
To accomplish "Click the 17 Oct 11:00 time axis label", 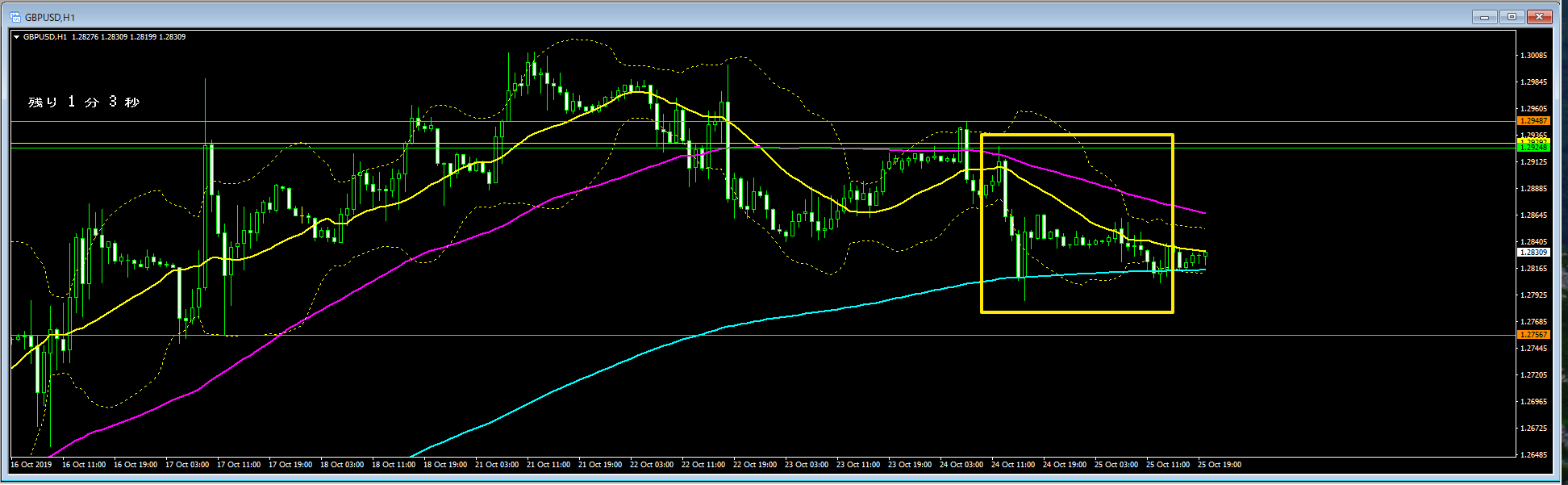I will [x=239, y=465].
